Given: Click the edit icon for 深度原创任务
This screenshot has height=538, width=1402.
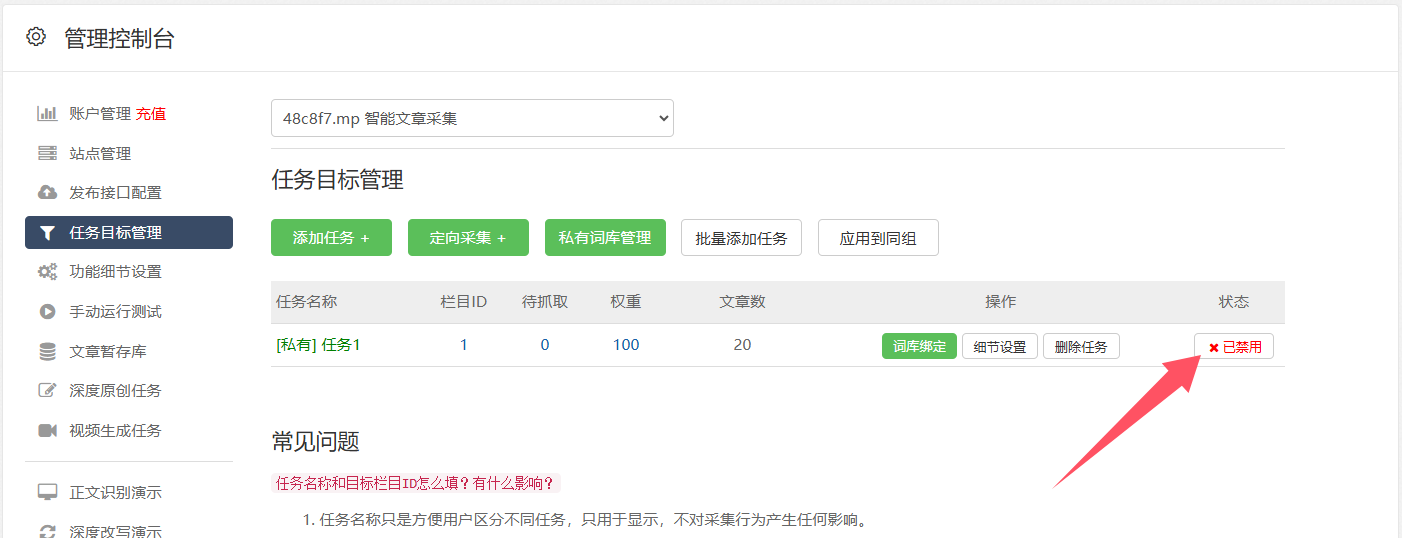Looking at the screenshot, I should pyautogui.click(x=47, y=390).
